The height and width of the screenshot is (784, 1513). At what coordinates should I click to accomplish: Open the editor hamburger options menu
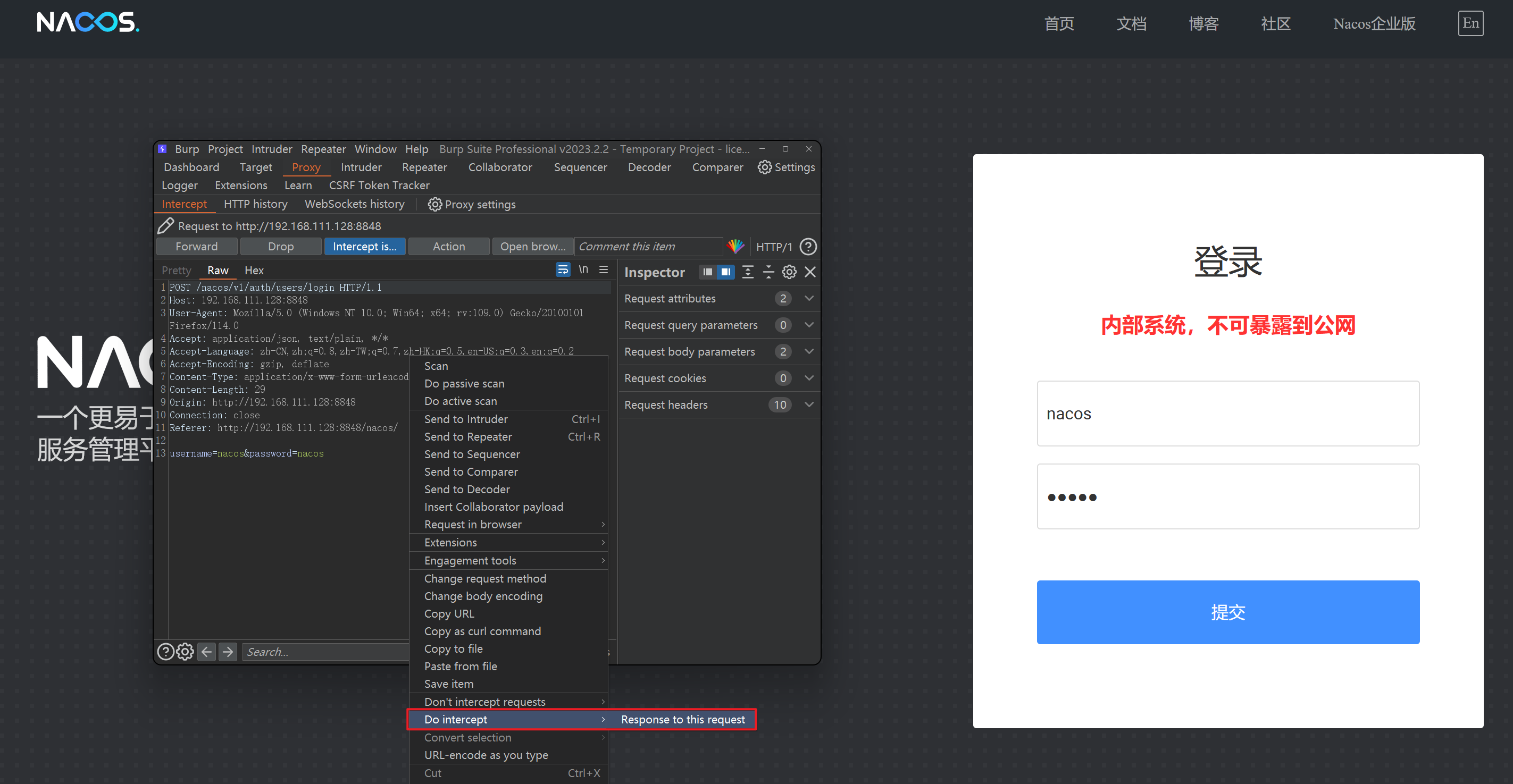(603, 270)
